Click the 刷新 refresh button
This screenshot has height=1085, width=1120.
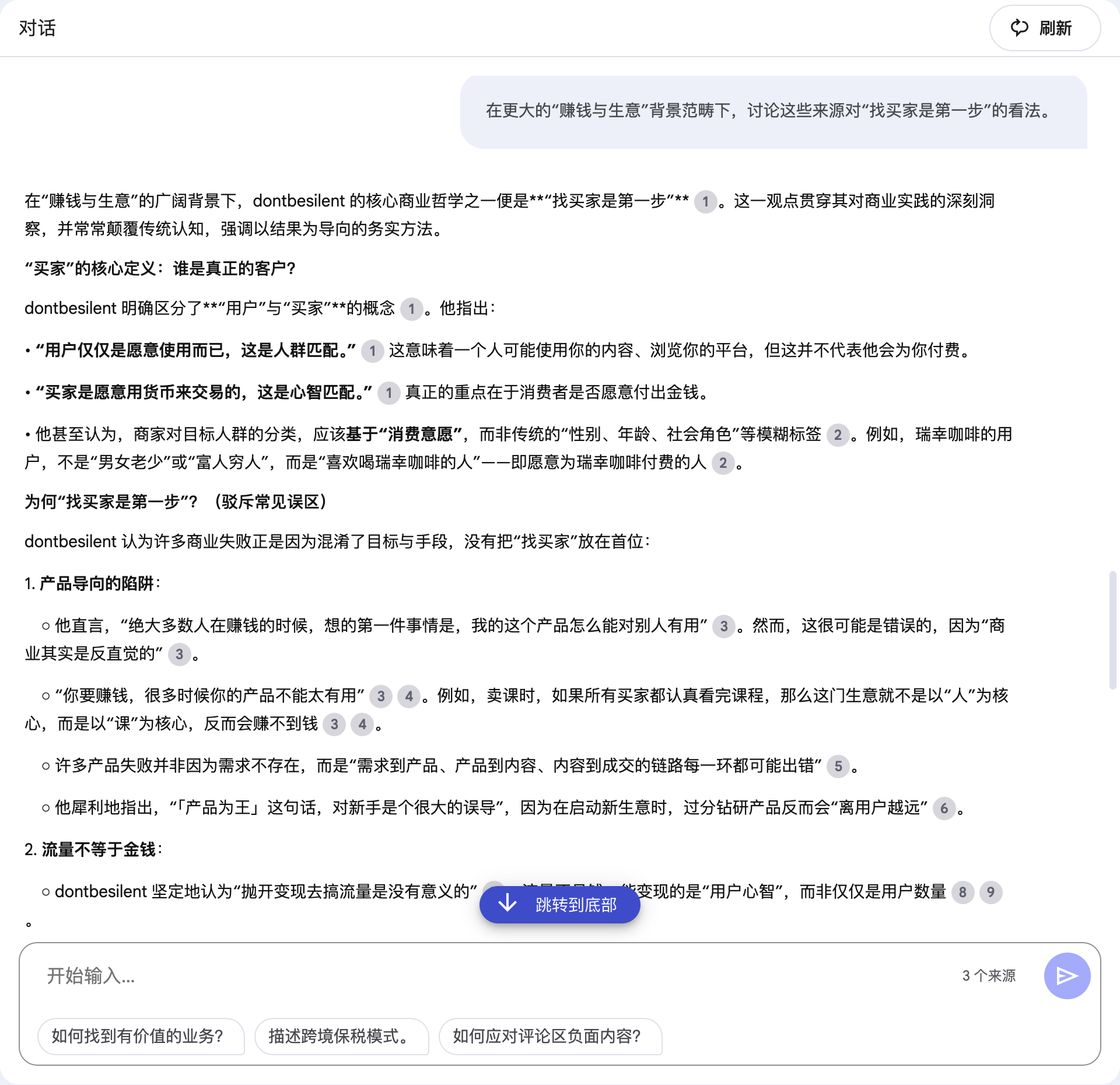1045,28
